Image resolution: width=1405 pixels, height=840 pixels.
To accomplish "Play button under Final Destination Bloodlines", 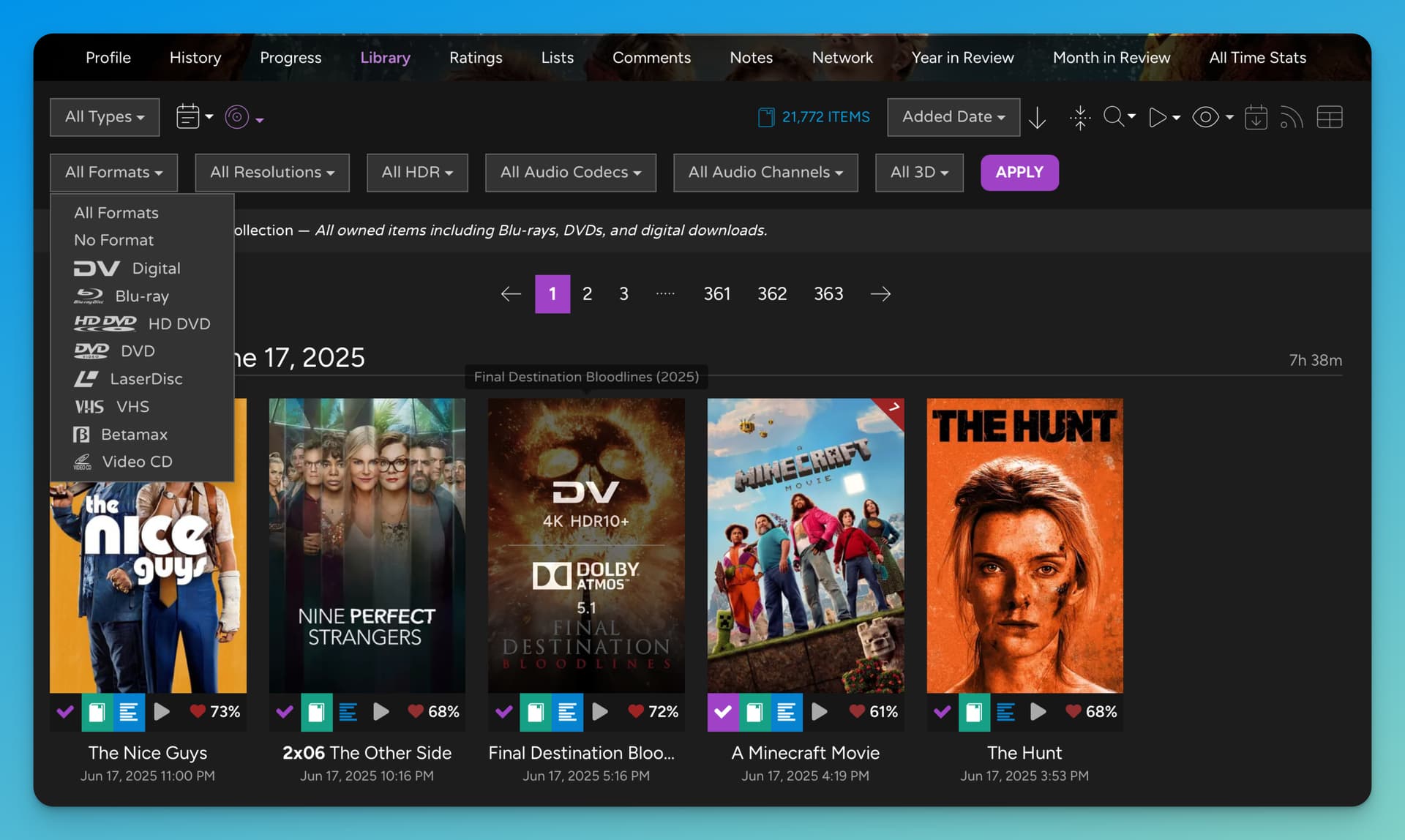I will coord(600,712).
